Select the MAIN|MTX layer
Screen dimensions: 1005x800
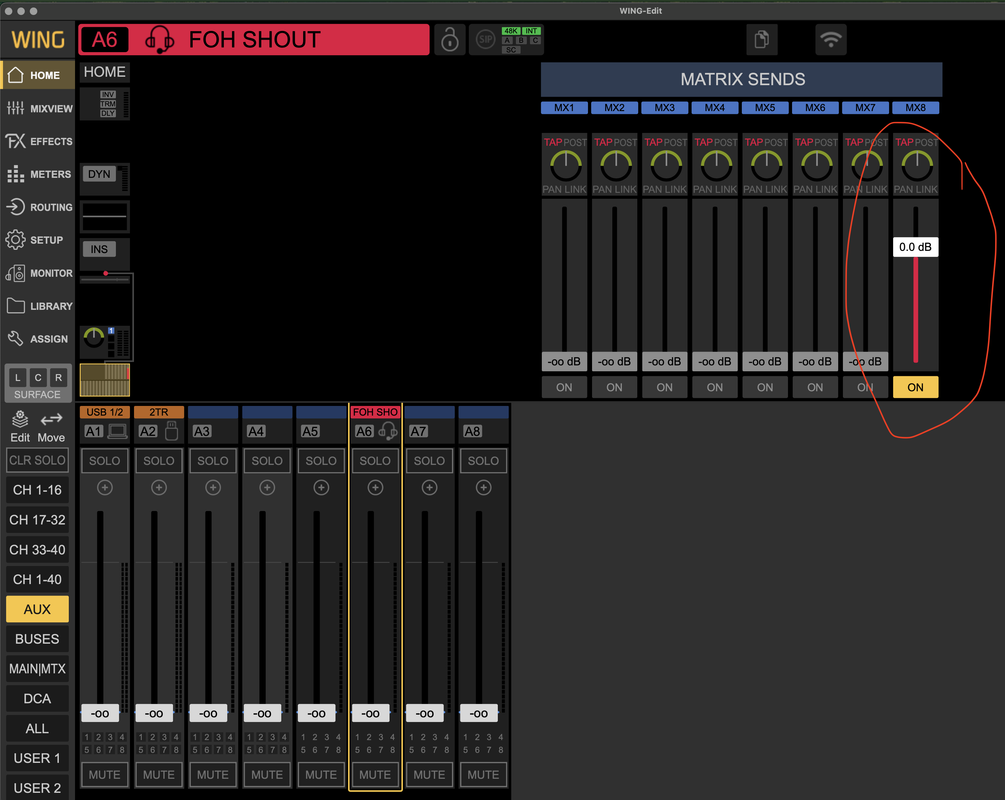37,669
